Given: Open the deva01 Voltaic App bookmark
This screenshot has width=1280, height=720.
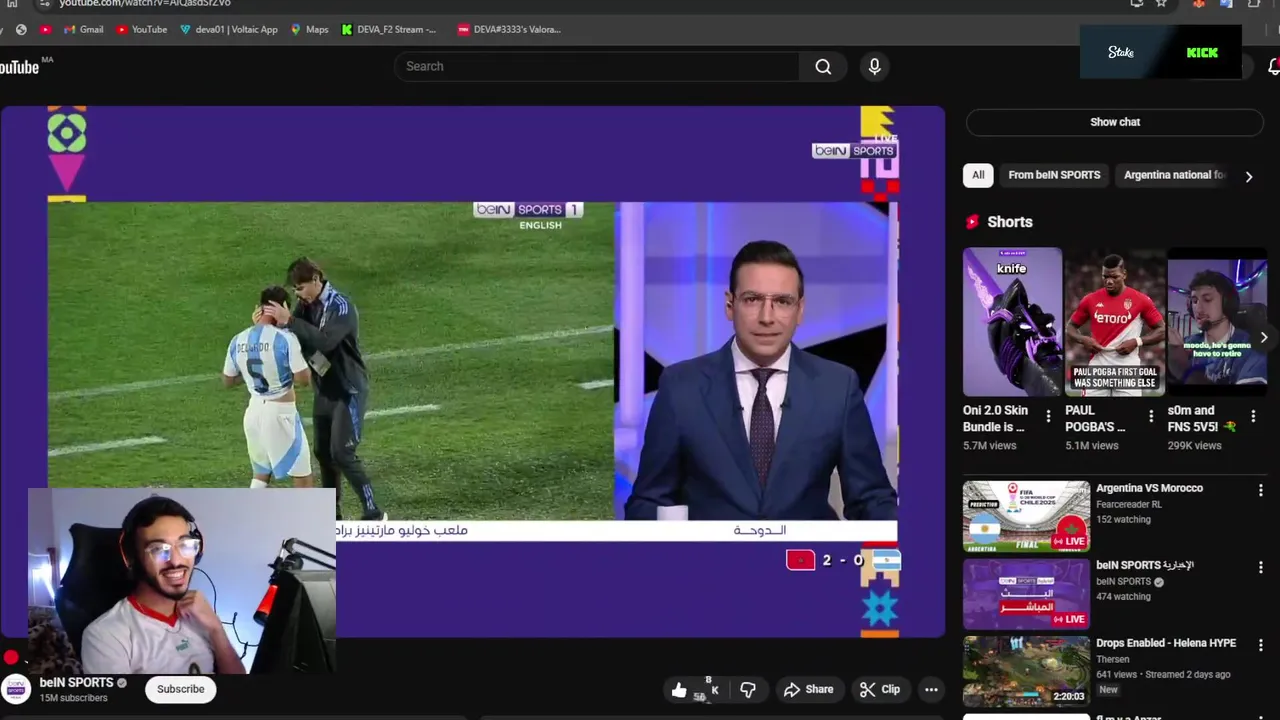Looking at the screenshot, I should (x=229, y=29).
